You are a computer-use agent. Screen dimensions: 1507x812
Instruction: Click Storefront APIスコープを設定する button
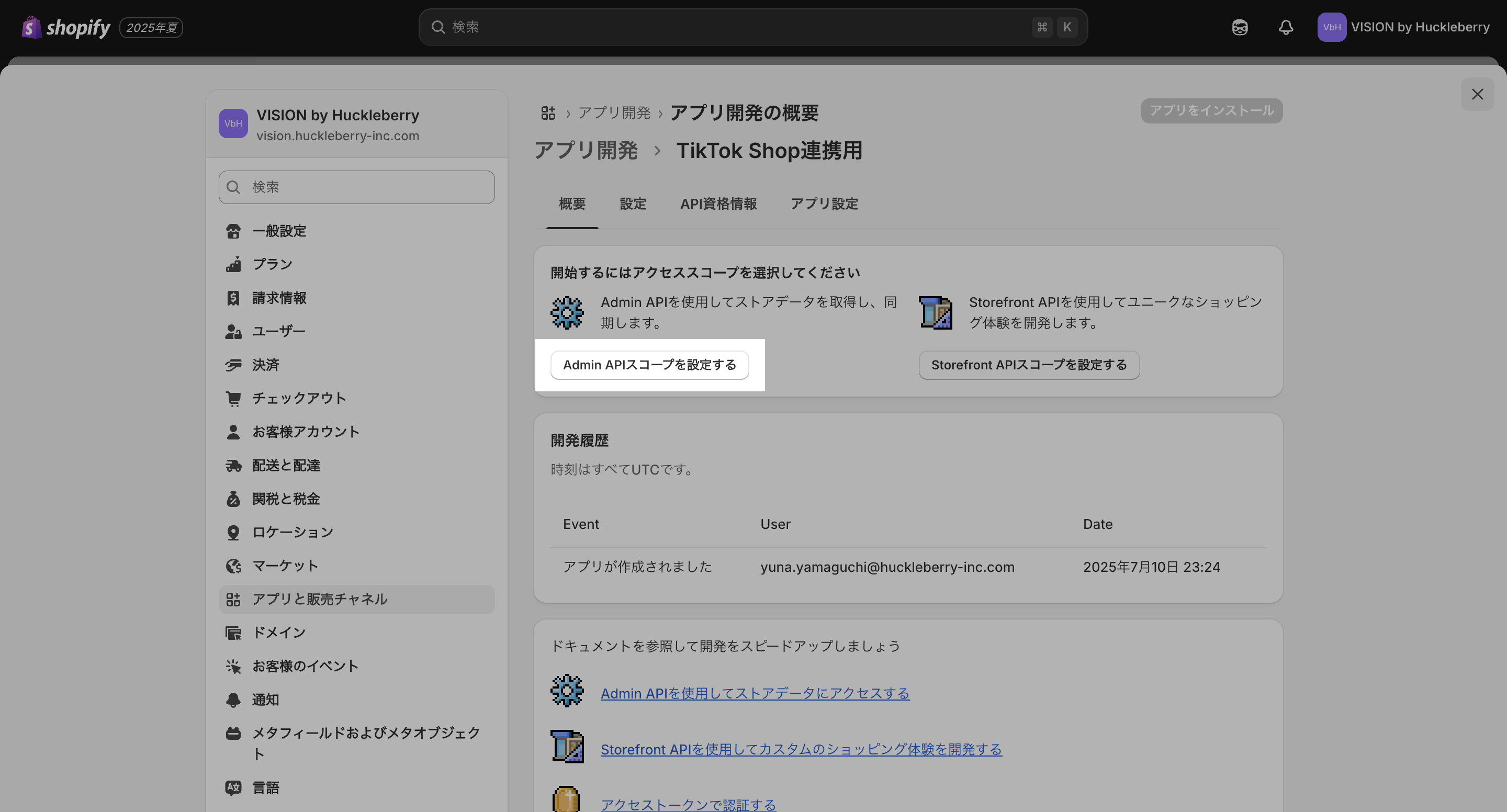point(1028,365)
